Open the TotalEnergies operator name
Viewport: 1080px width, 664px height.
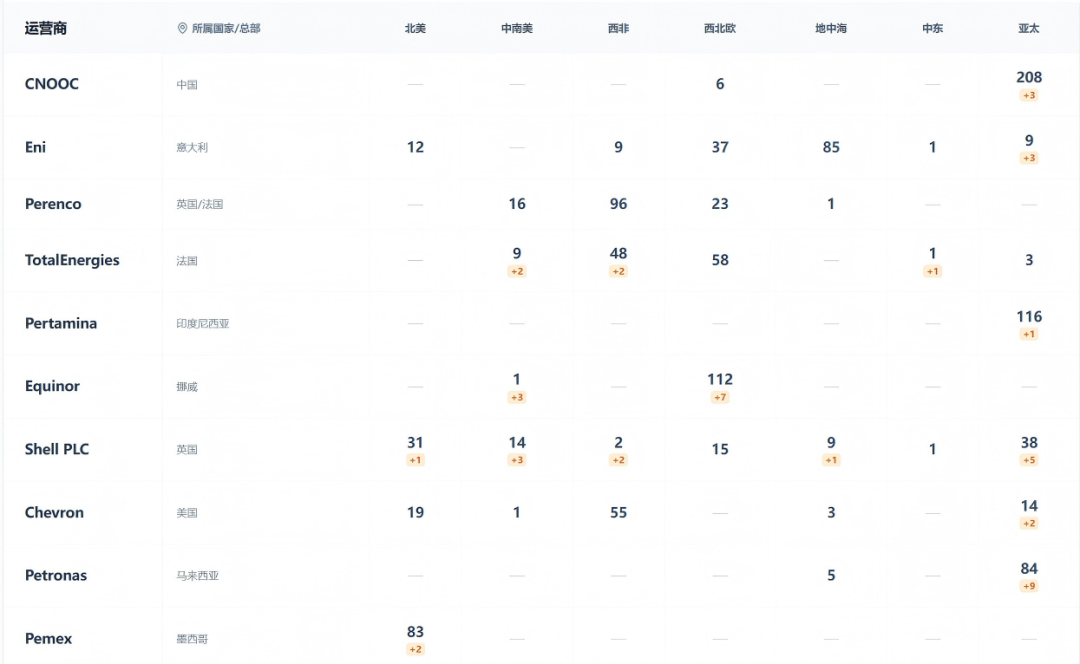72,260
